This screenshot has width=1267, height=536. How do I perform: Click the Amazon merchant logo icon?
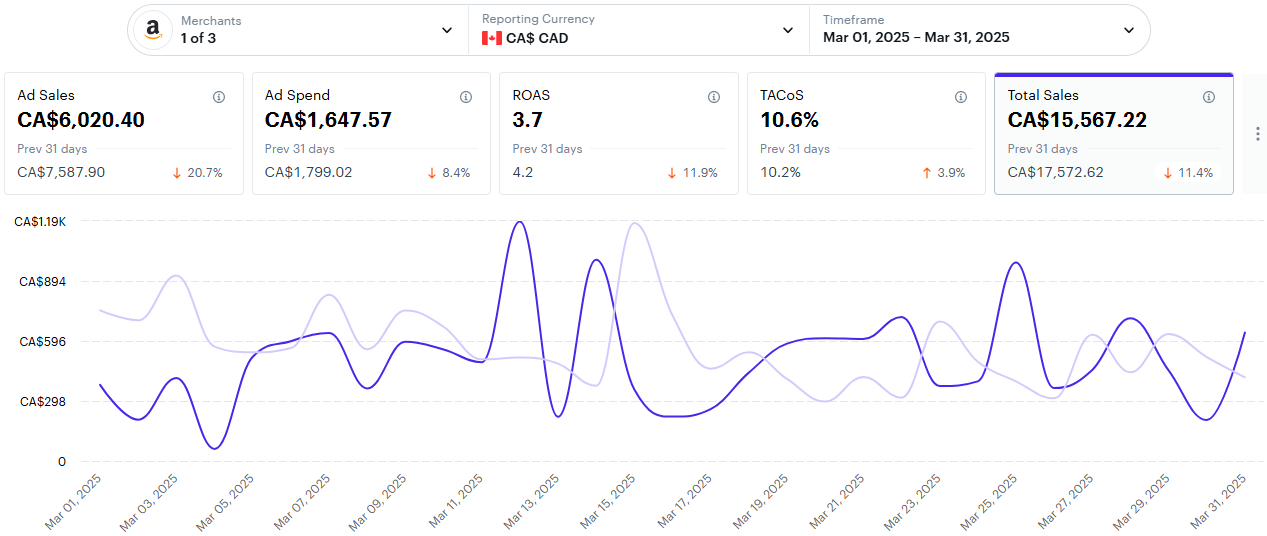pyautogui.click(x=152, y=30)
